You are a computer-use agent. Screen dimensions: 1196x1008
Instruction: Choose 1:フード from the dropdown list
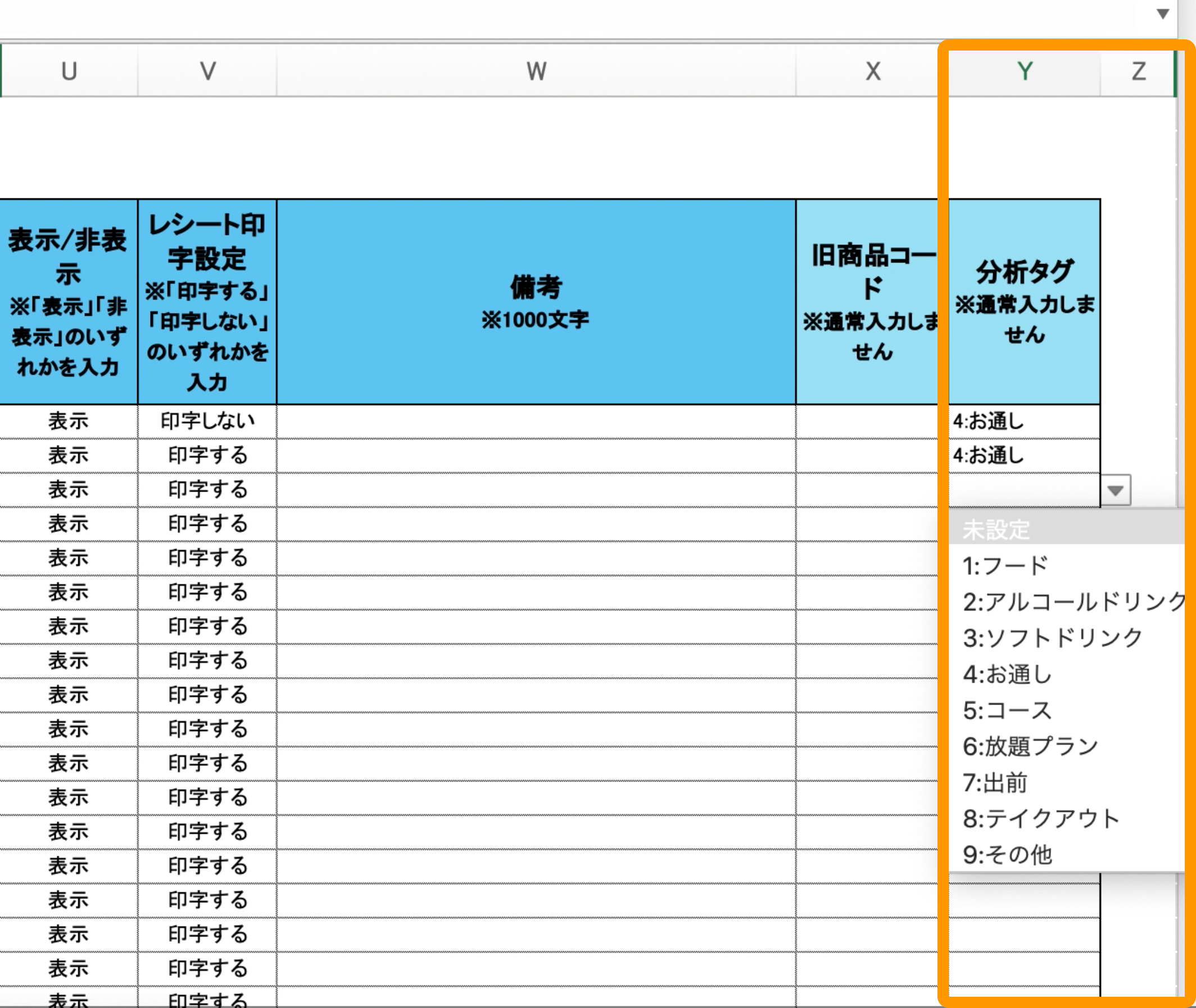[1067, 566]
